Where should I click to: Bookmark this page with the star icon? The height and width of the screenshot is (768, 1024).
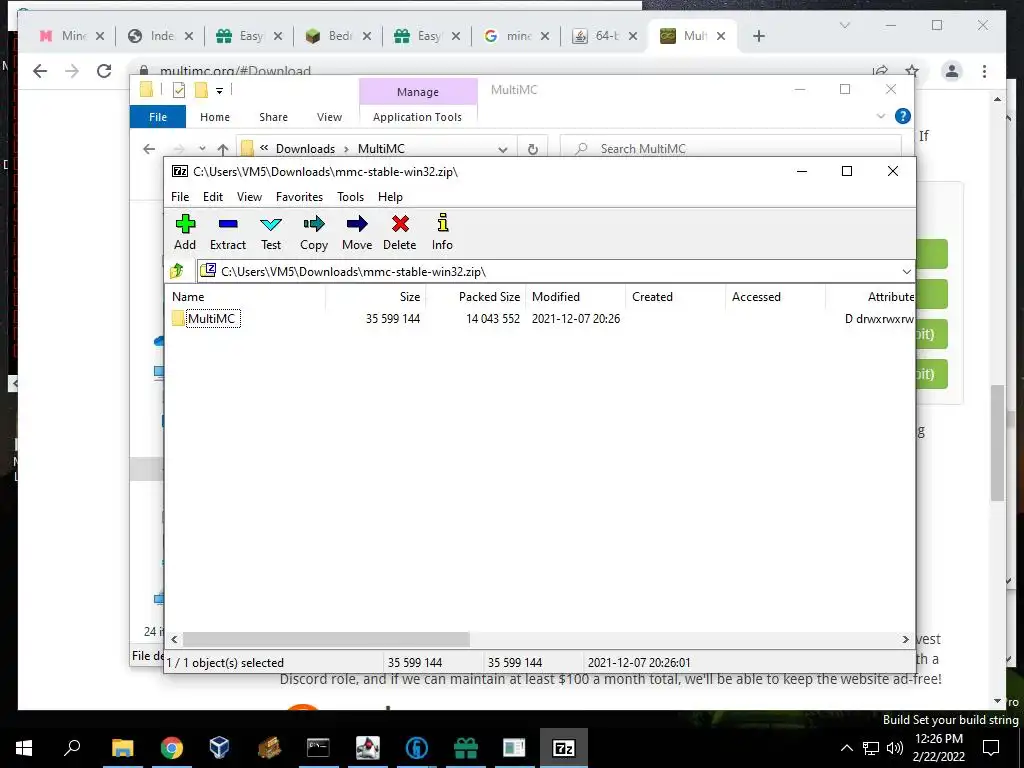pos(912,71)
